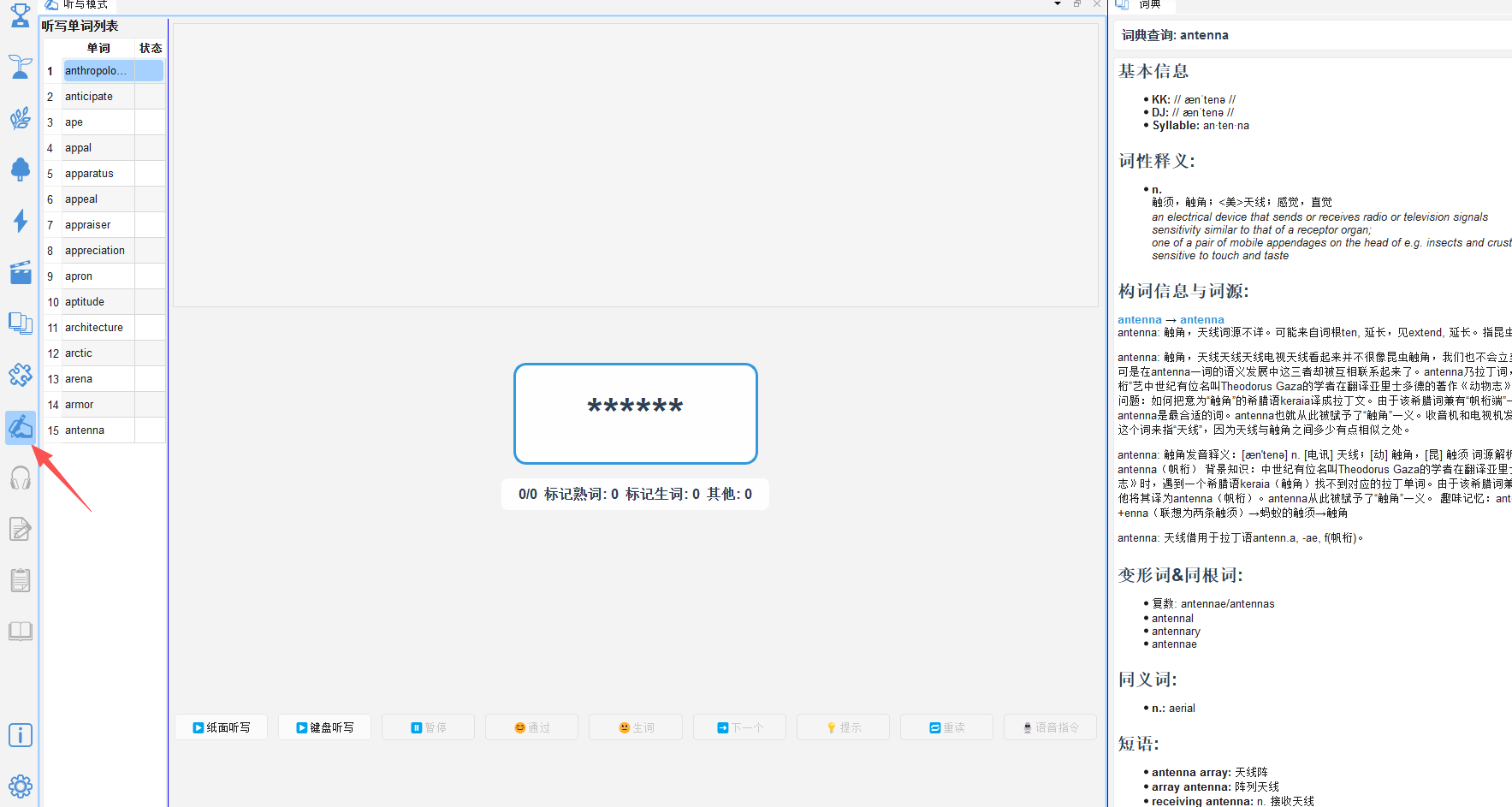Image resolution: width=1512 pixels, height=807 pixels.
Task: Click the 语音指令 voice command button
Action: click(x=1051, y=727)
